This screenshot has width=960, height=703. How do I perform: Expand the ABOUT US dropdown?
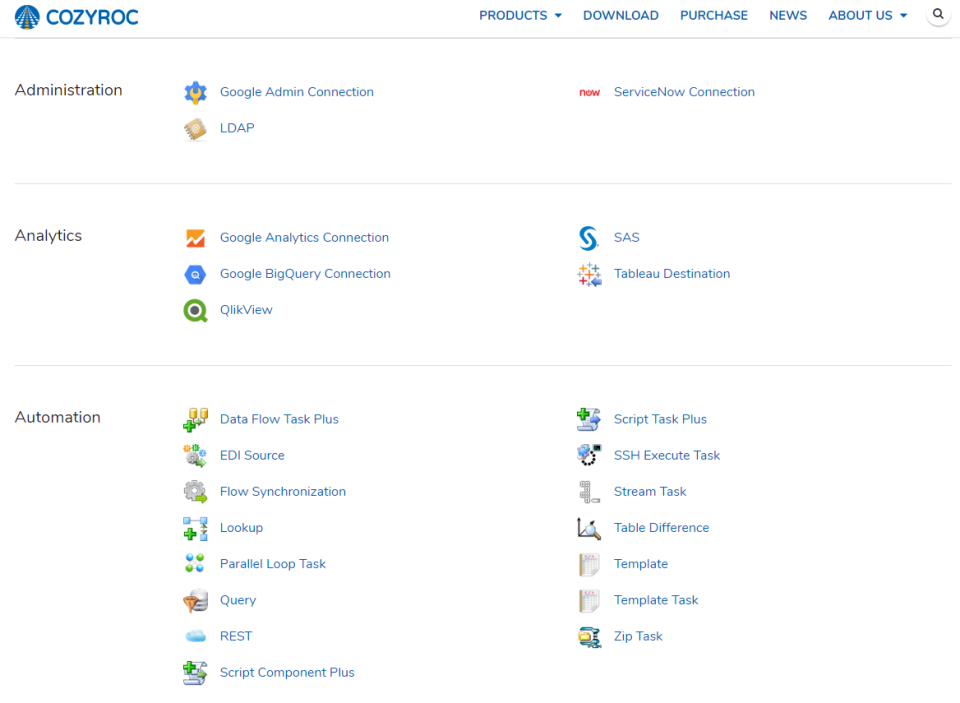[x=867, y=15]
